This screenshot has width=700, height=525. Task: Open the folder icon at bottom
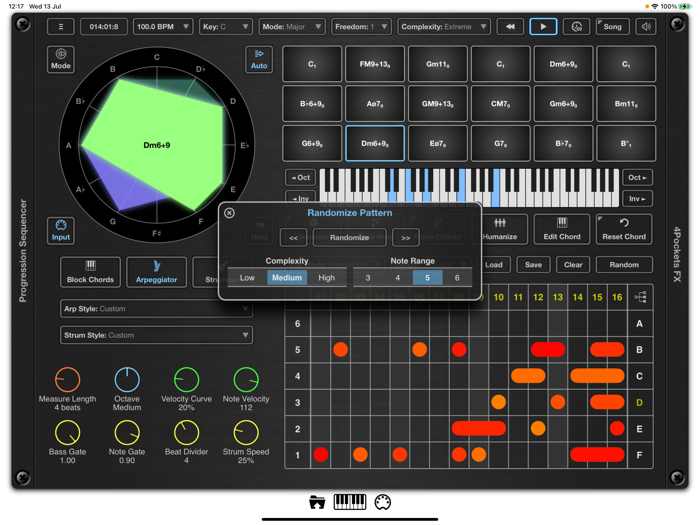[x=317, y=502]
